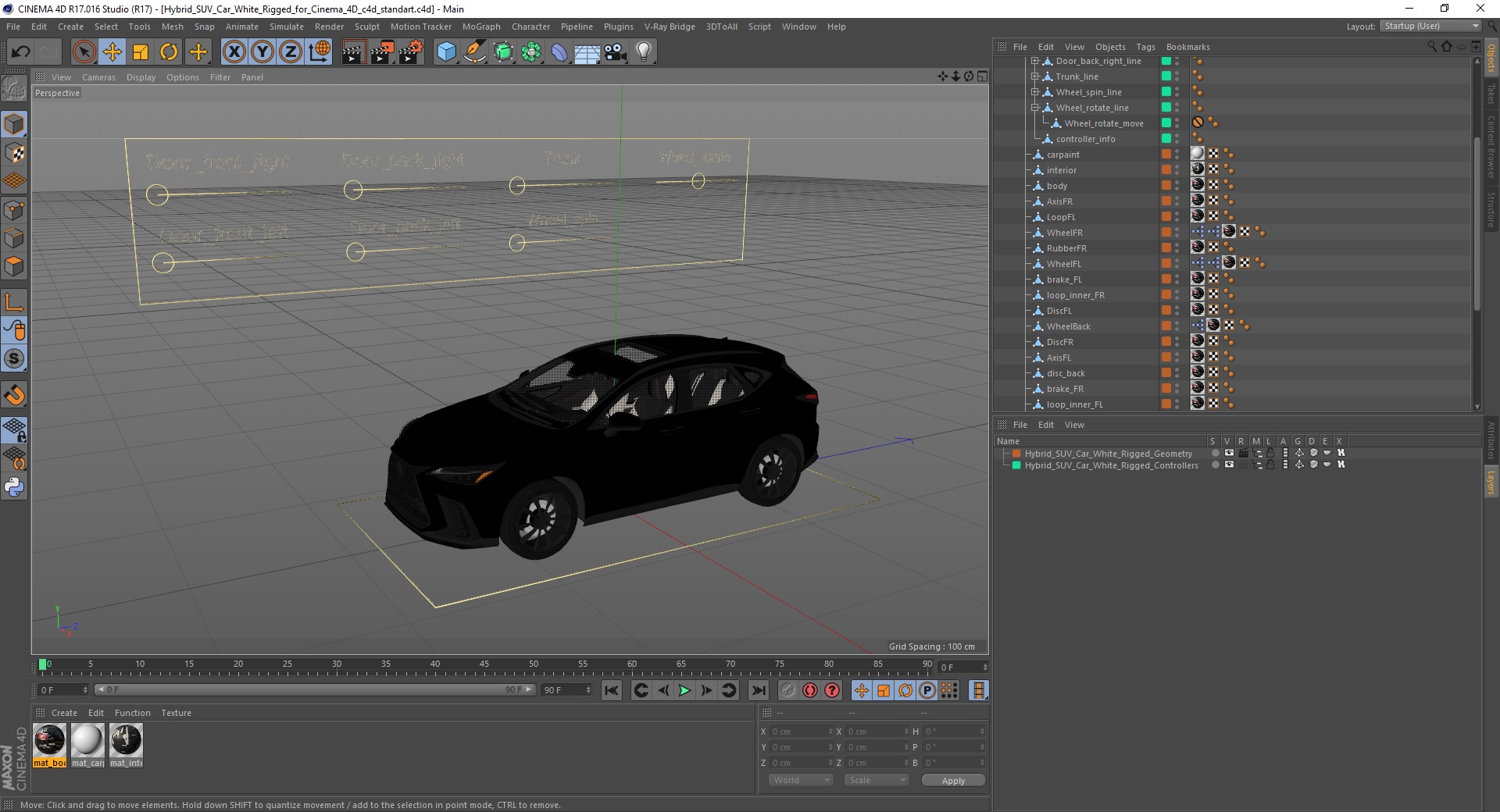Open the Spline pen tool icon

coord(474,52)
